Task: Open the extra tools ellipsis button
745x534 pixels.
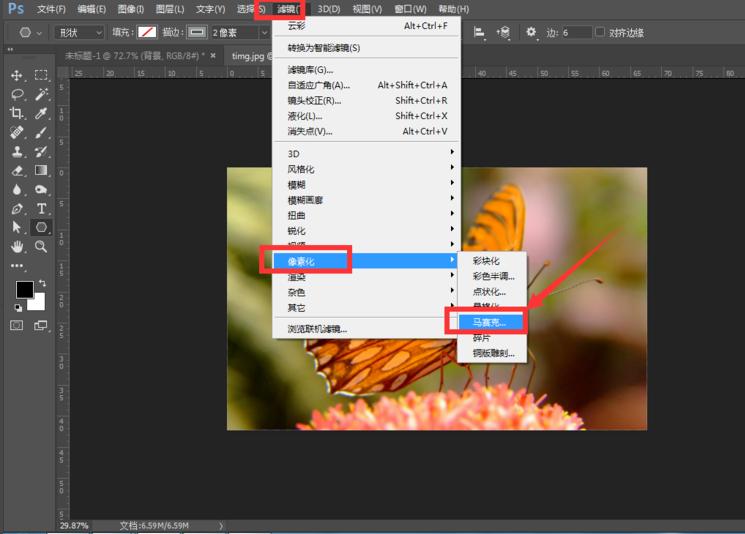Action: click(x=17, y=266)
